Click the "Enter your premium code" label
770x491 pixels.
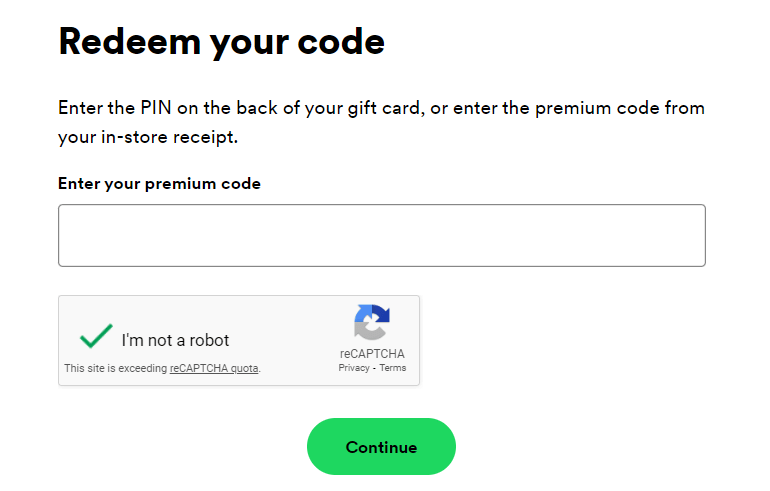pyautogui.click(x=159, y=184)
